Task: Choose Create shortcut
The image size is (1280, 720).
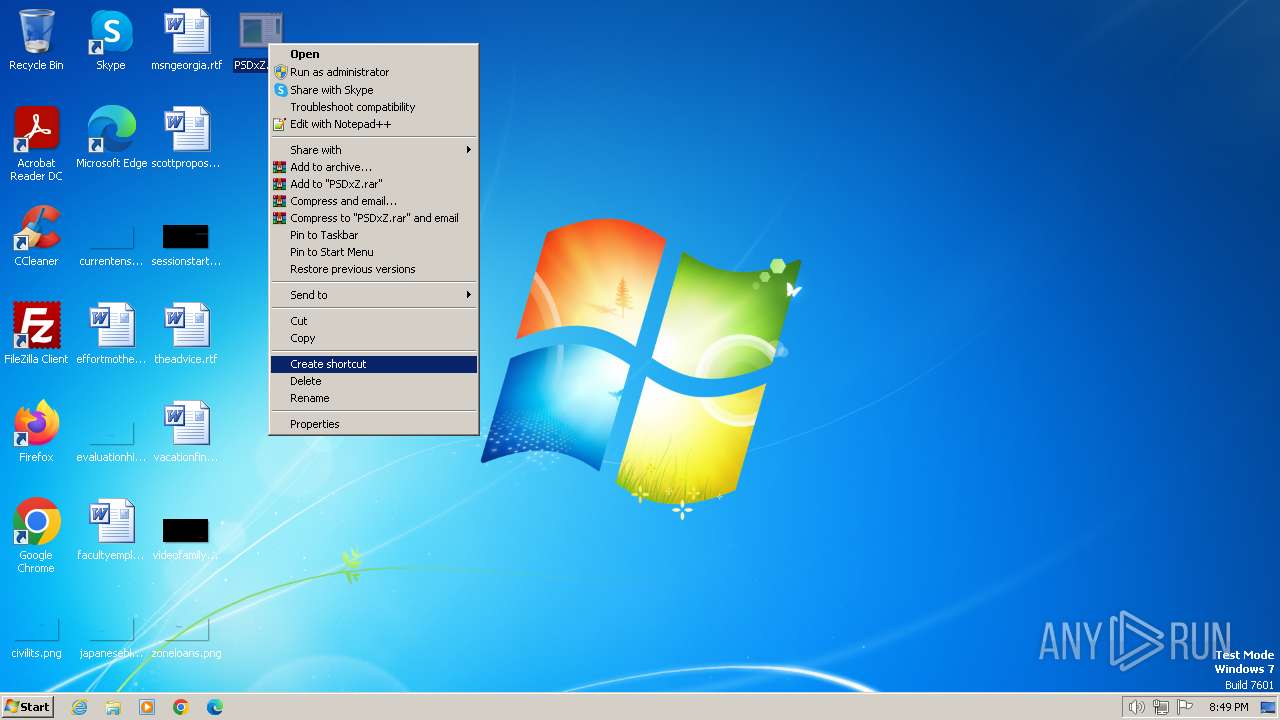Action: tap(374, 364)
